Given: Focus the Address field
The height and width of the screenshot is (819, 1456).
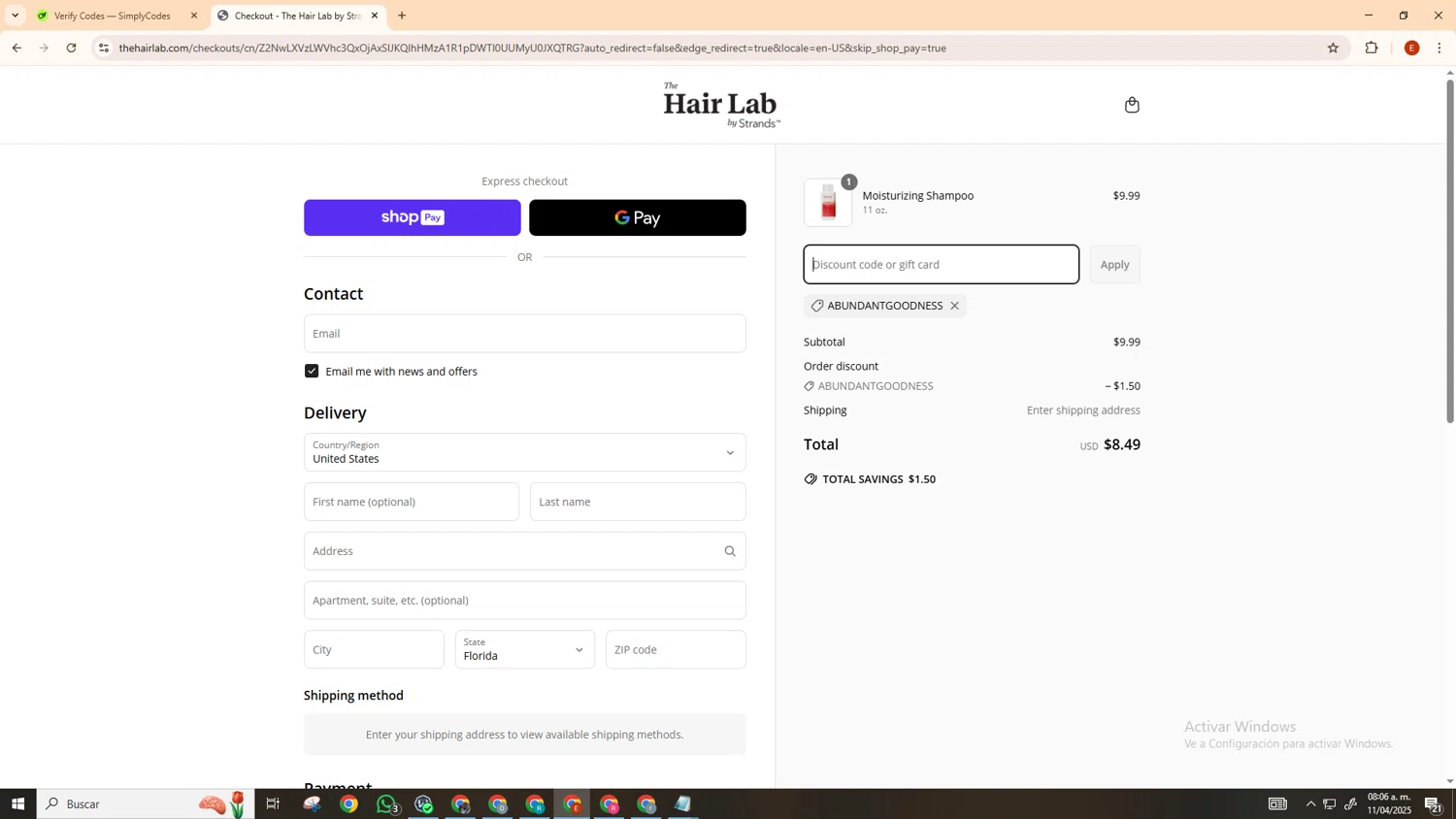Looking at the screenshot, I should (524, 551).
